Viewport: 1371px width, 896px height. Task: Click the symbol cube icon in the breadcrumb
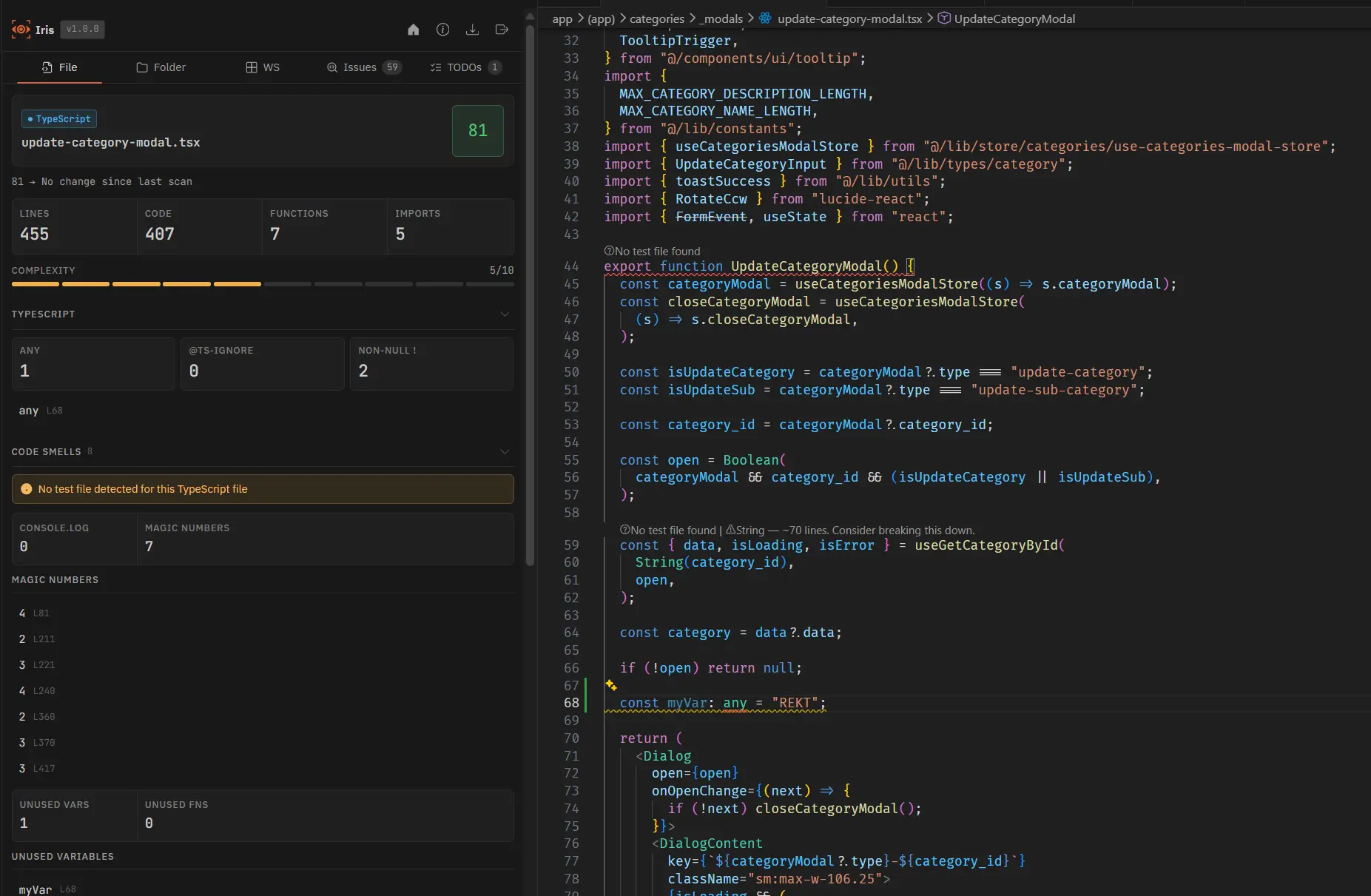pos(944,18)
